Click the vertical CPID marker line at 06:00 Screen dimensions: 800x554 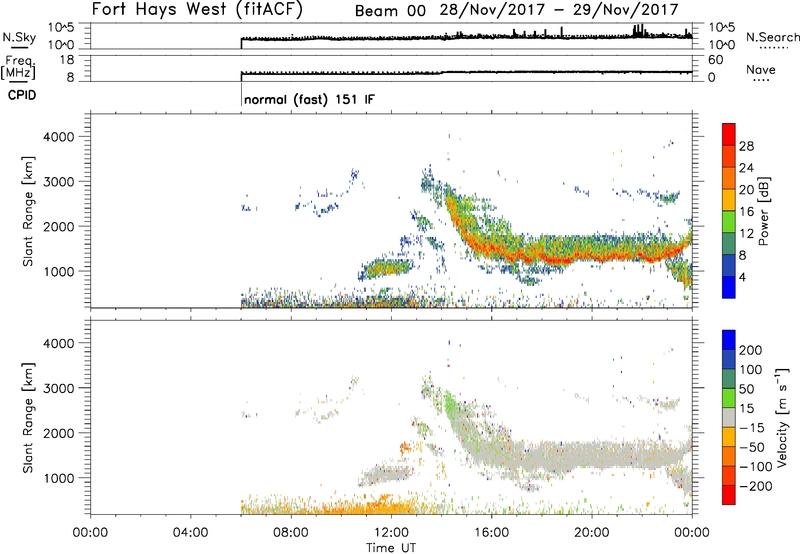pos(241,94)
